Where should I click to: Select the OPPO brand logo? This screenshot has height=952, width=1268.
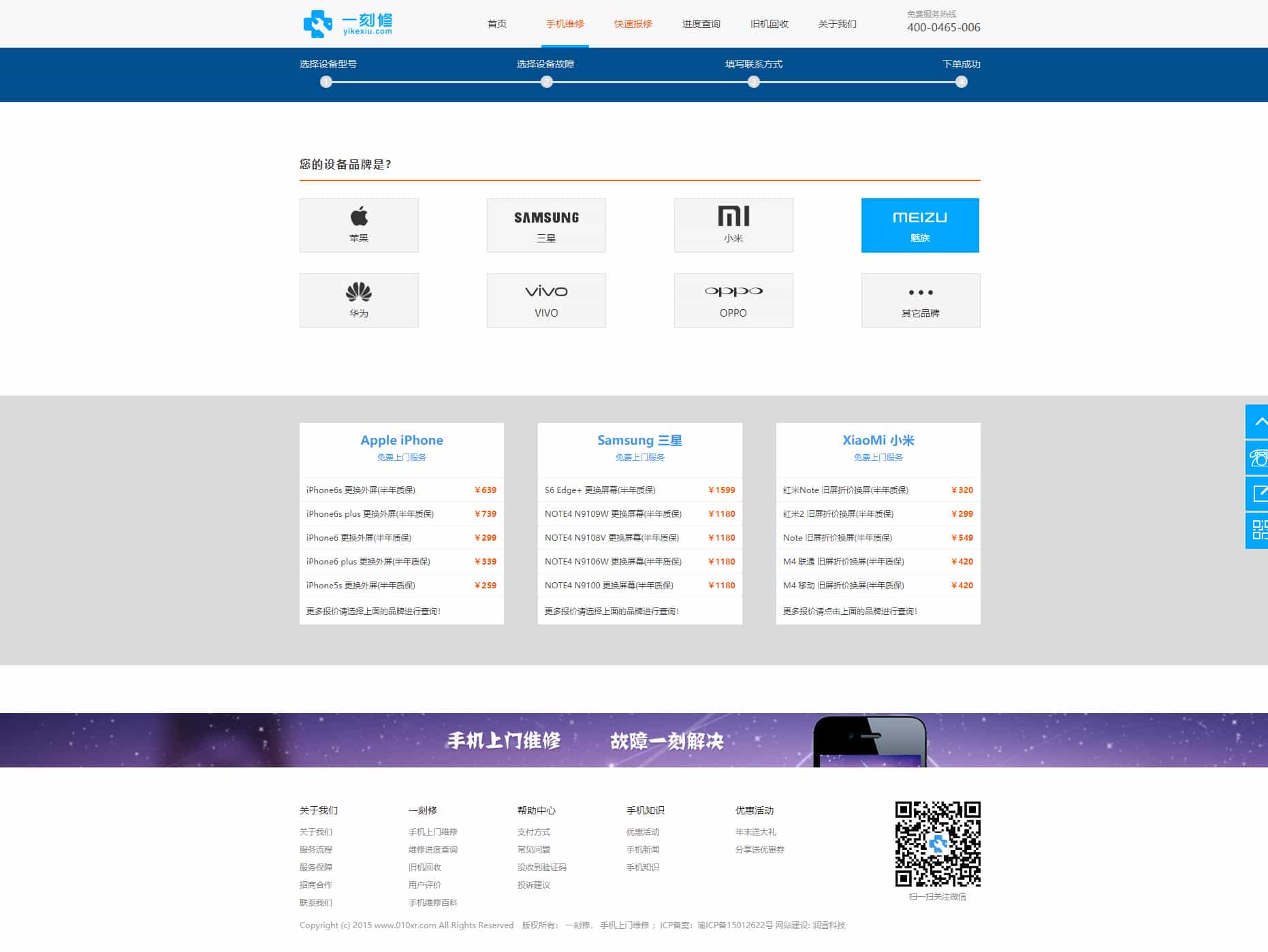point(733,300)
